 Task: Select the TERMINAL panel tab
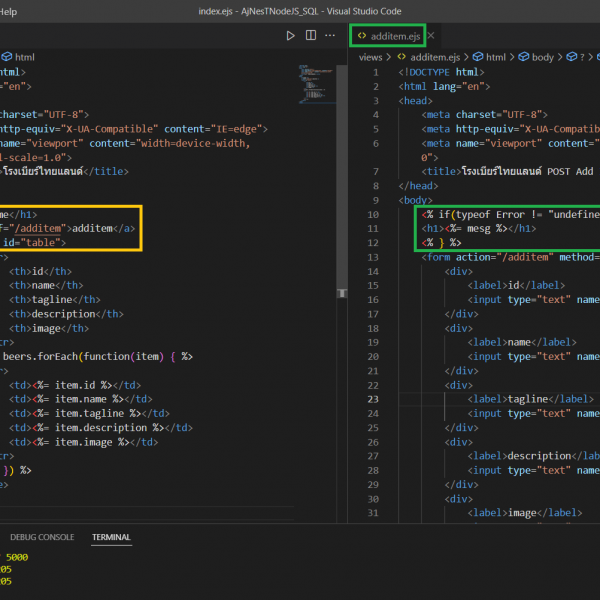(111, 537)
